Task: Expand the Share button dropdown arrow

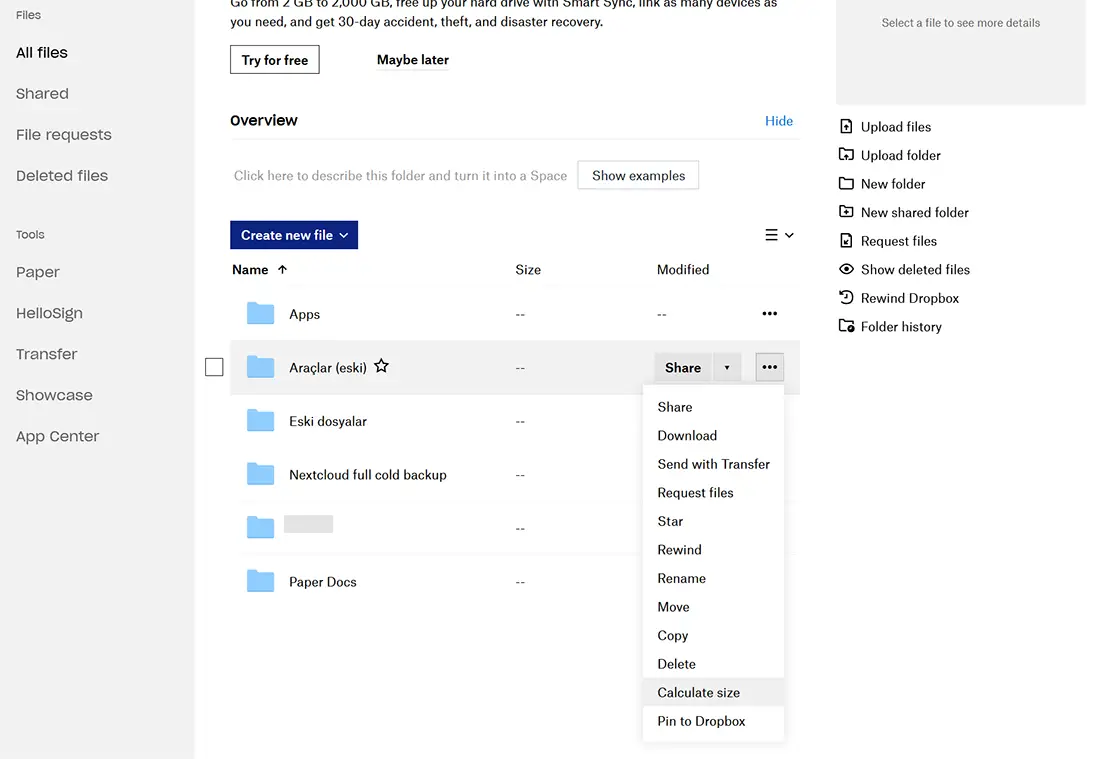Action: point(727,368)
